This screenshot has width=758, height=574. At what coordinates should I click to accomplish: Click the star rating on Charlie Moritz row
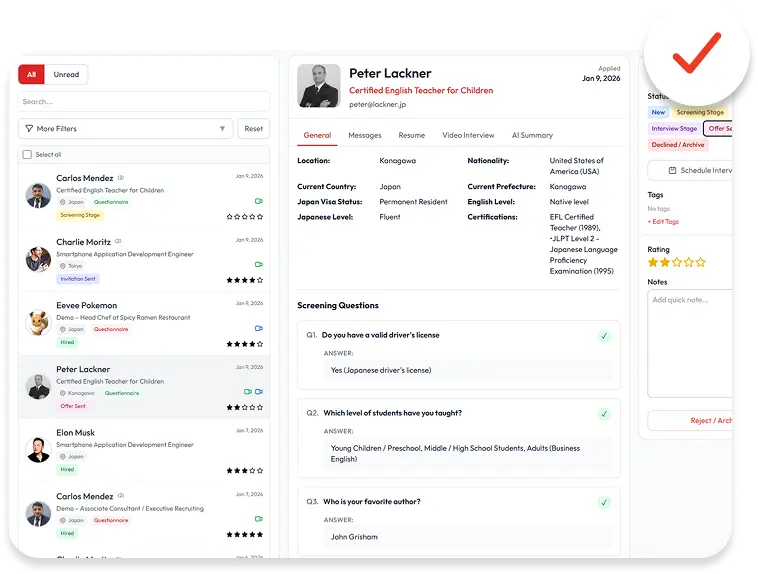(245, 280)
